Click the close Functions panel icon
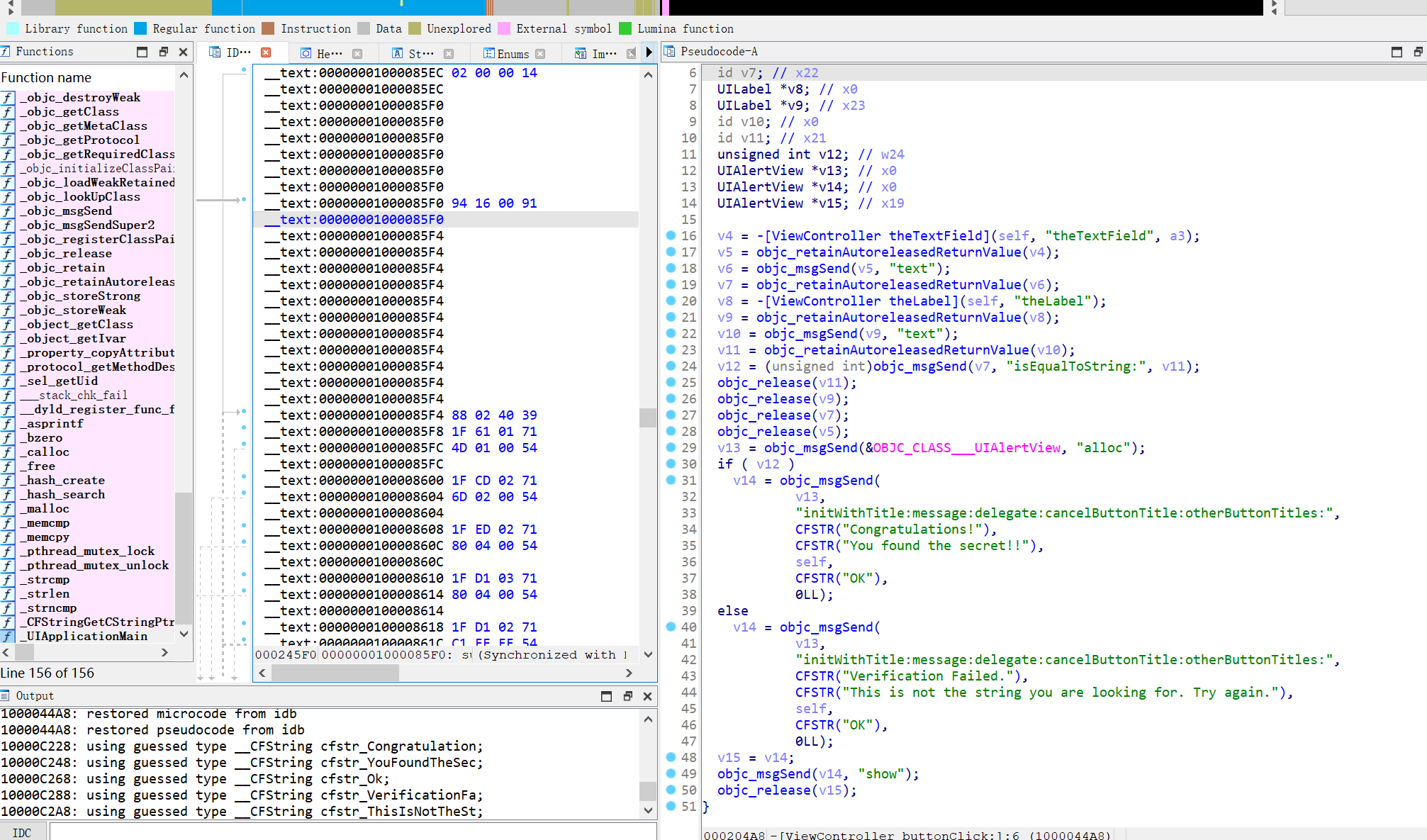1427x840 pixels. [x=183, y=52]
